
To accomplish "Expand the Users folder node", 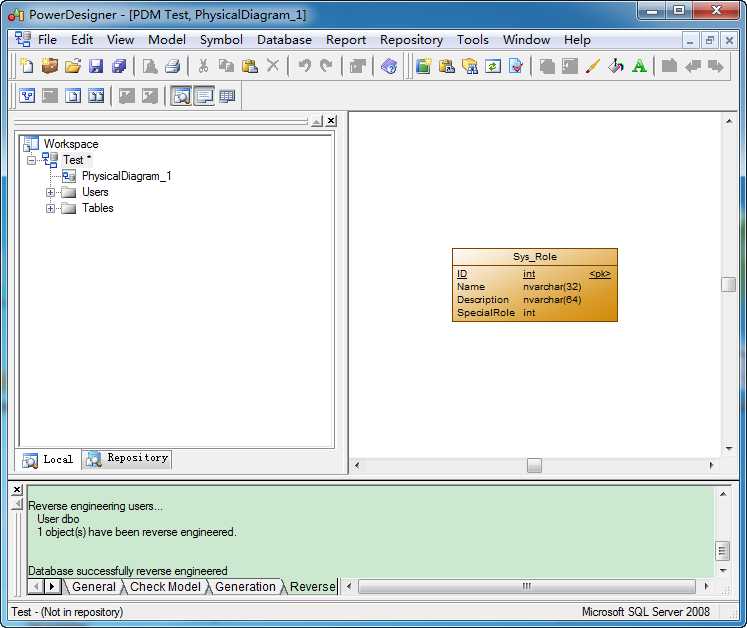I will pyautogui.click(x=50, y=192).
